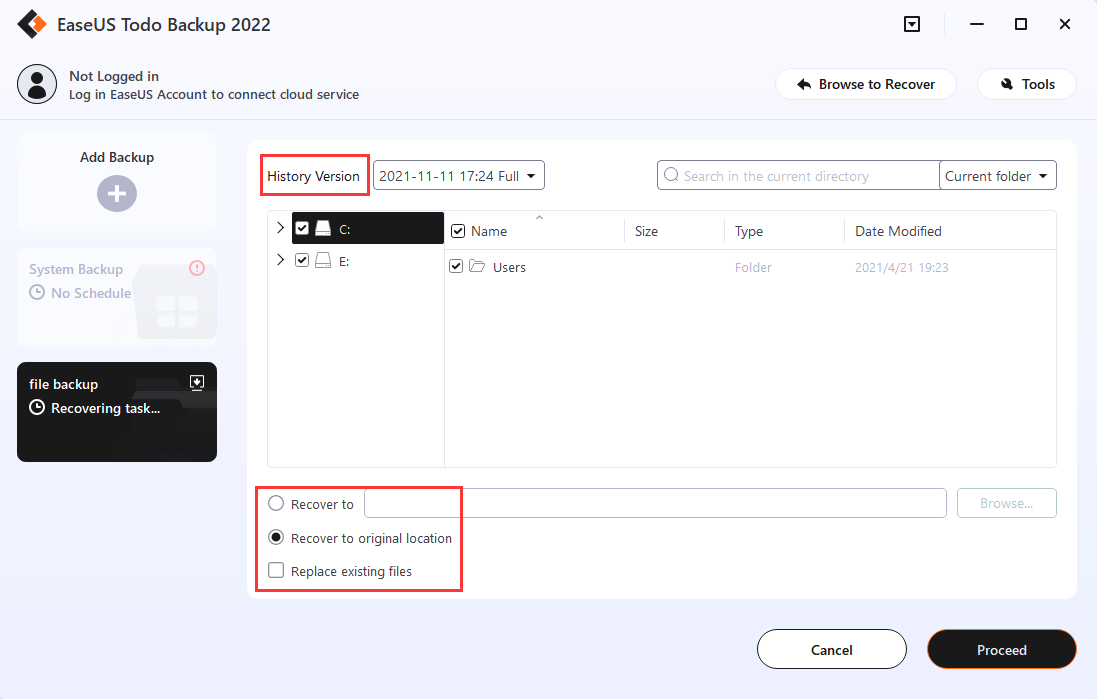This screenshot has height=699, width=1097.
Task: Sort by the Date Modified column header
Action: [x=898, y=231]
